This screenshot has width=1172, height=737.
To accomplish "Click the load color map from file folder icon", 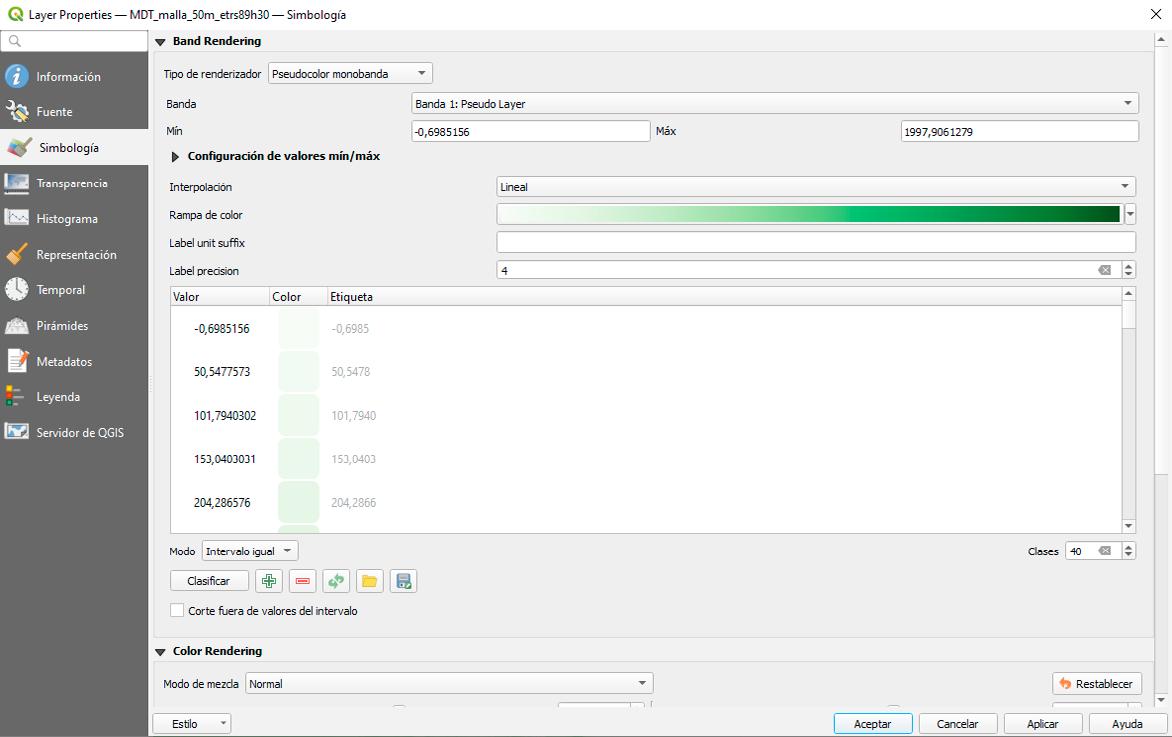I will (369, 581).
